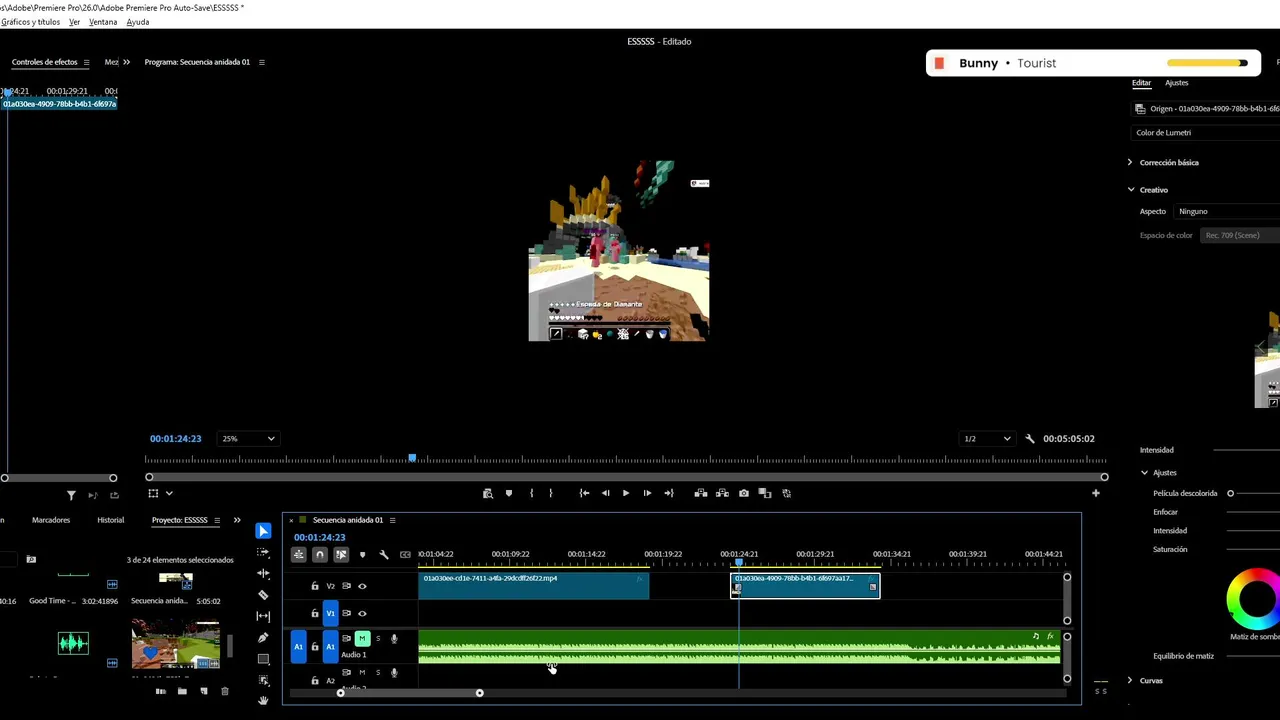
Task: Go to In point in program monitor
Action: (584, 493)
